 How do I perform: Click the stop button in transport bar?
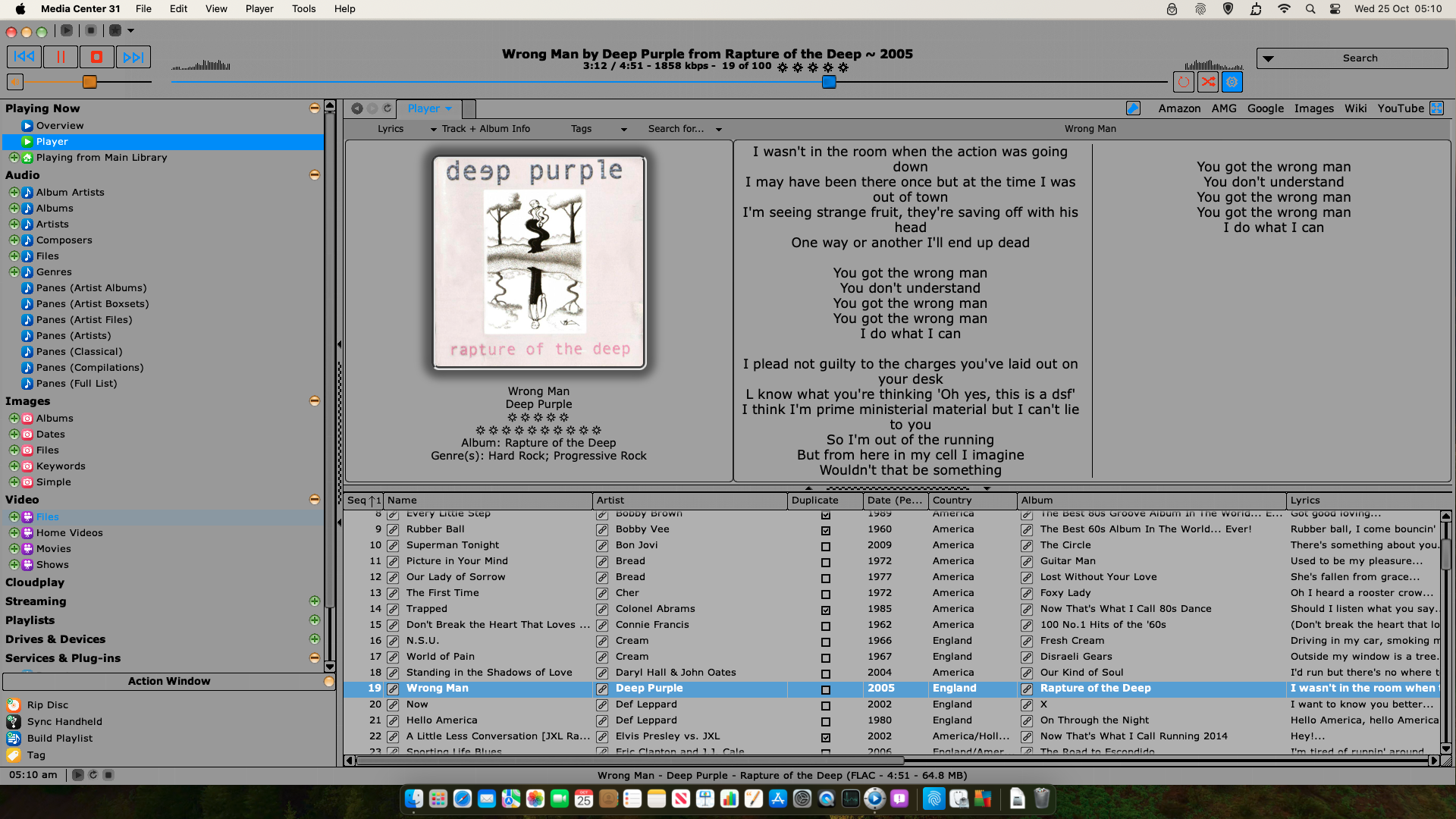tap(96, 56)
